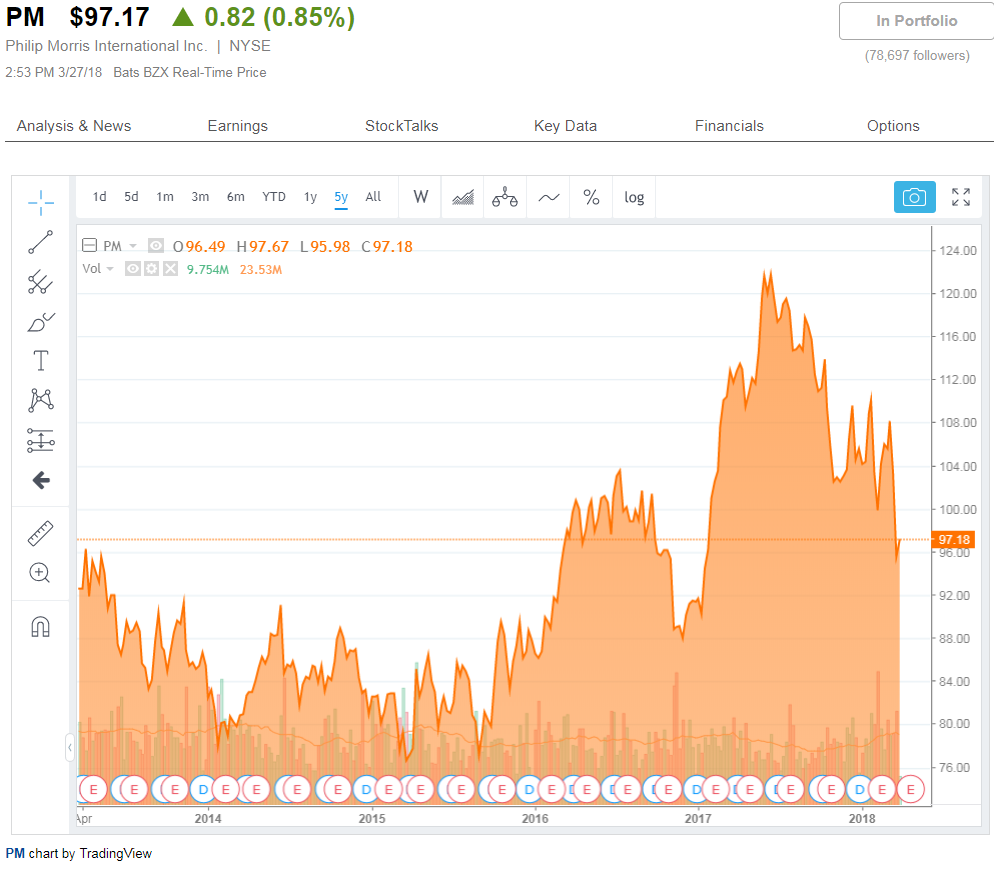This screenshot has height=873, width=994.
Task: Click the In Portfolio button
Action: click(x=915, y=20)
